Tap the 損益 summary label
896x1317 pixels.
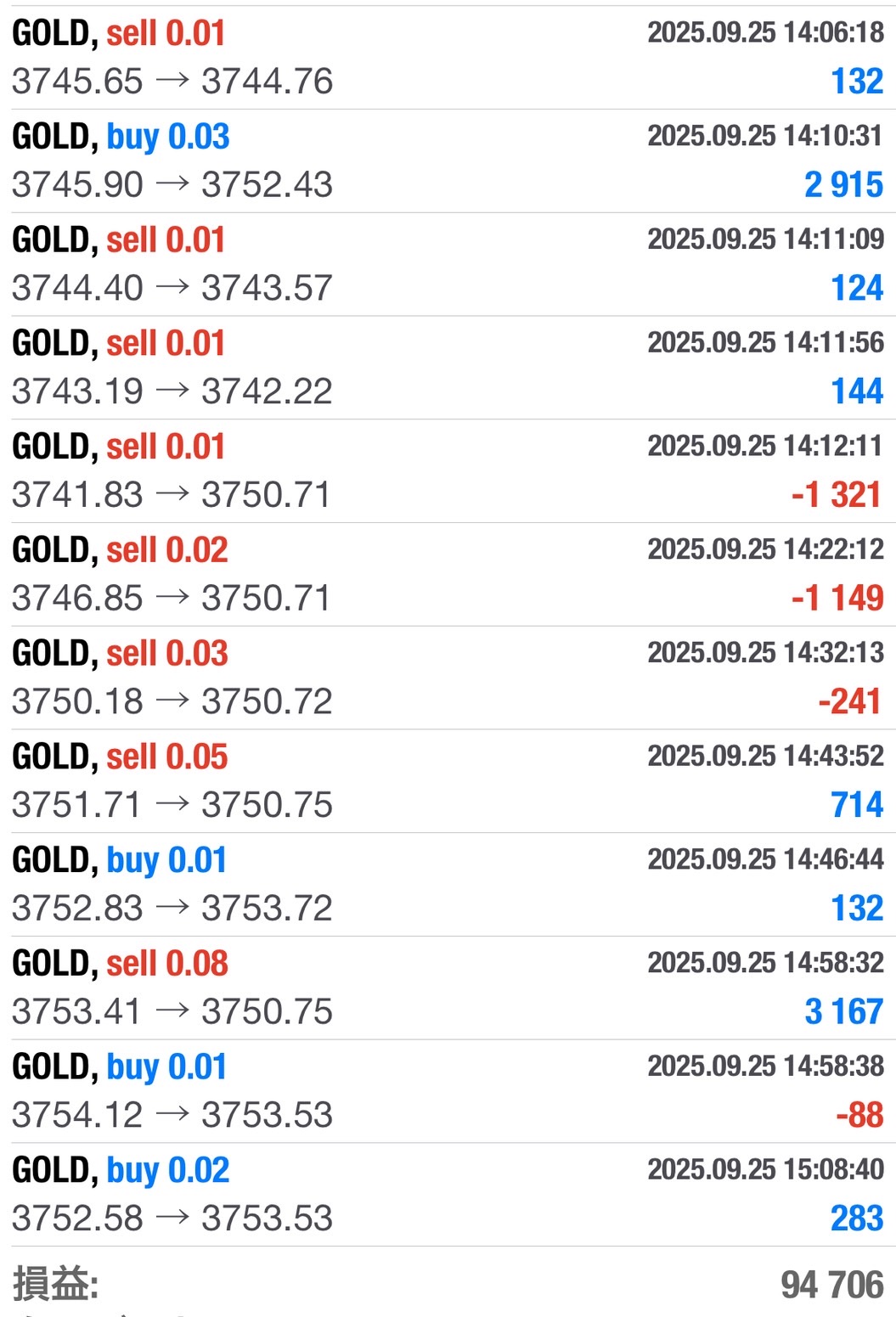coord(56,1284)
